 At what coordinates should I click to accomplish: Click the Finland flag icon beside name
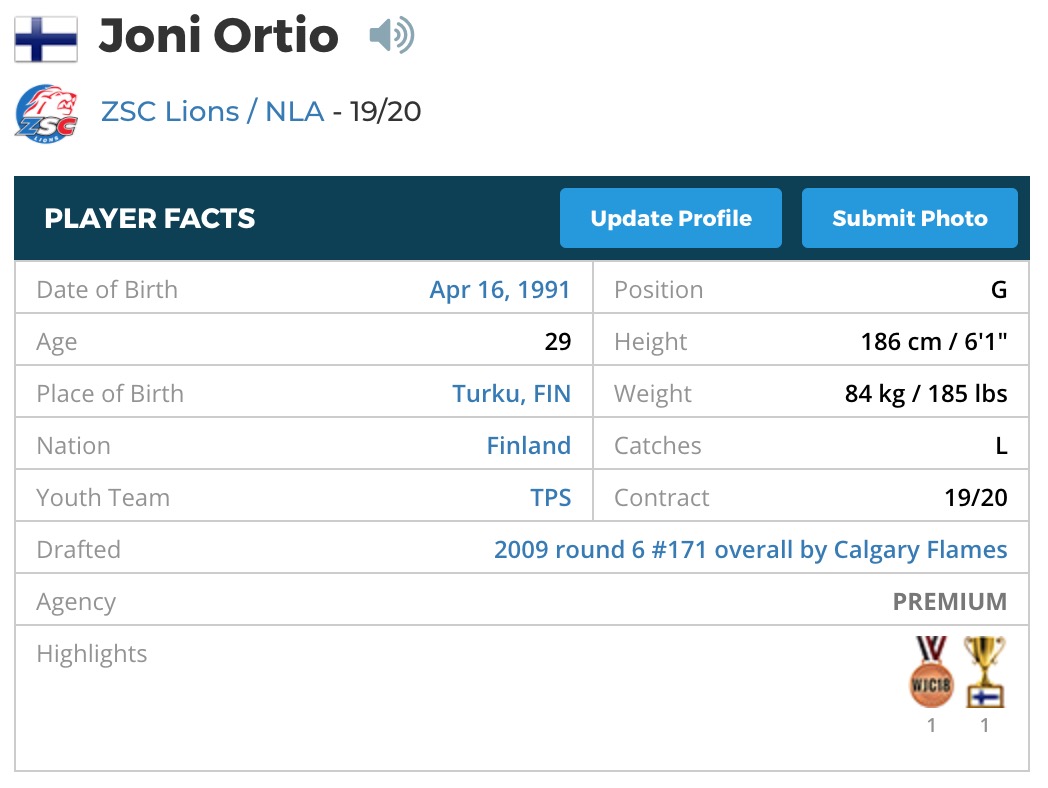(46, 39)
